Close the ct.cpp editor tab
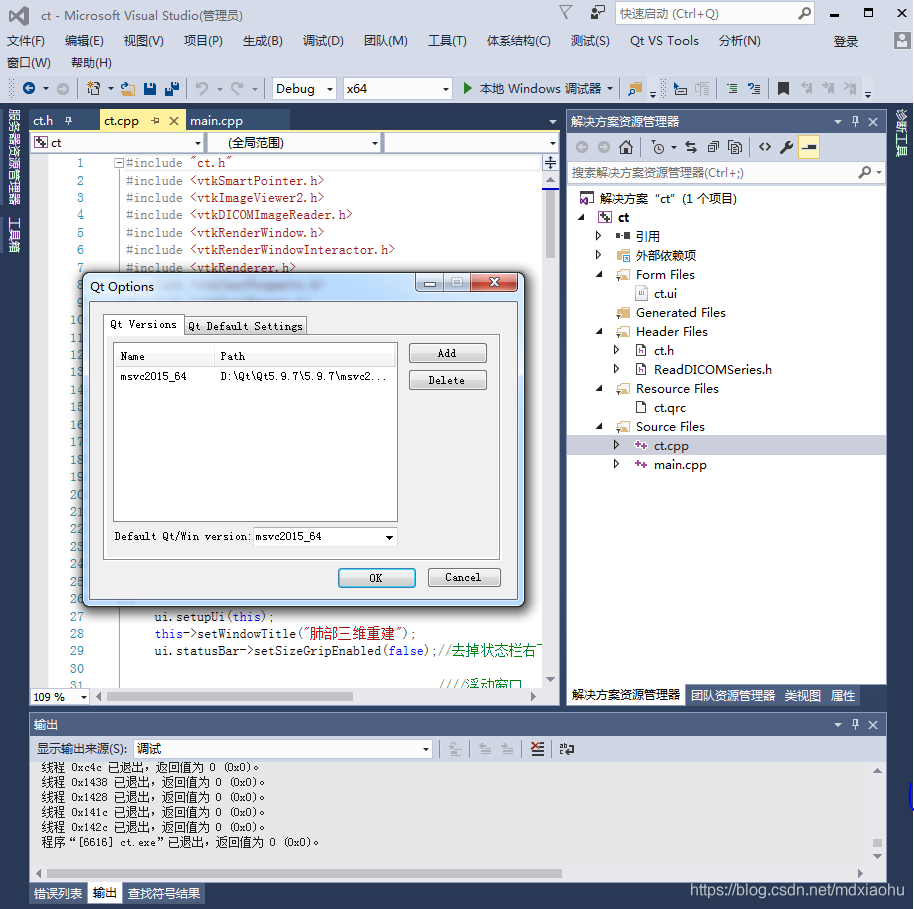 coord(174,121)
